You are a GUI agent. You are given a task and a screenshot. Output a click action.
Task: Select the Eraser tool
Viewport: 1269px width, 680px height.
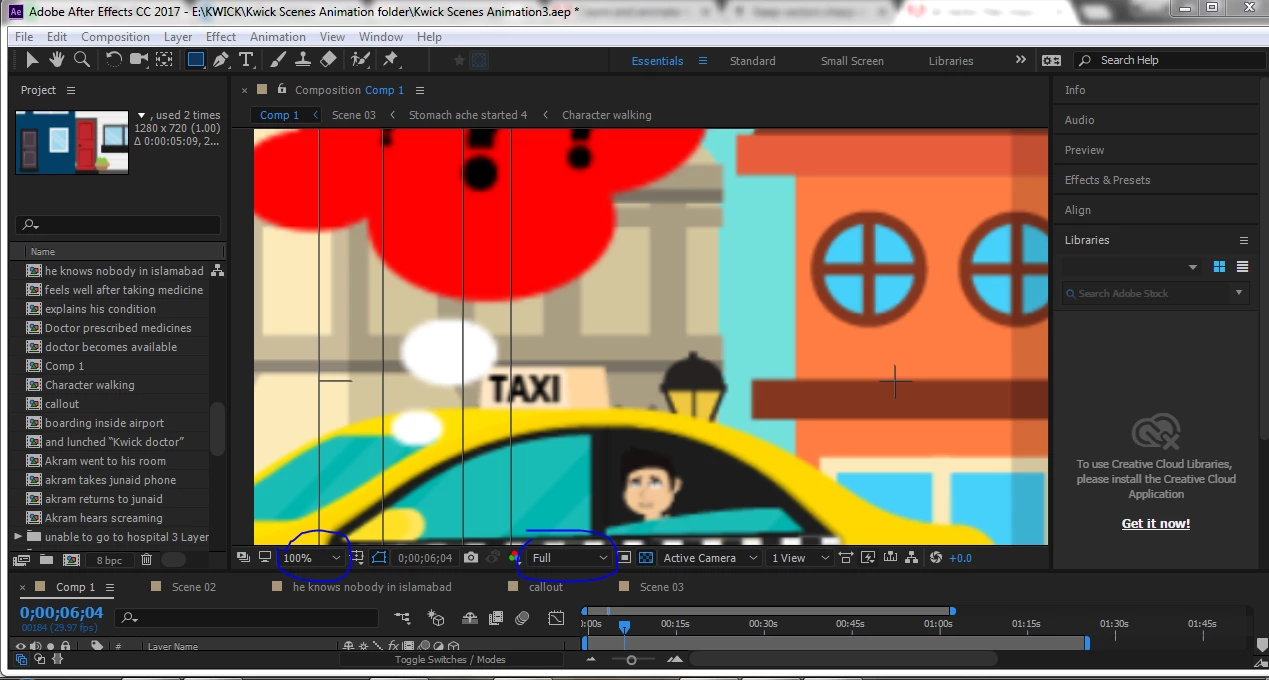tap(329, 60)
